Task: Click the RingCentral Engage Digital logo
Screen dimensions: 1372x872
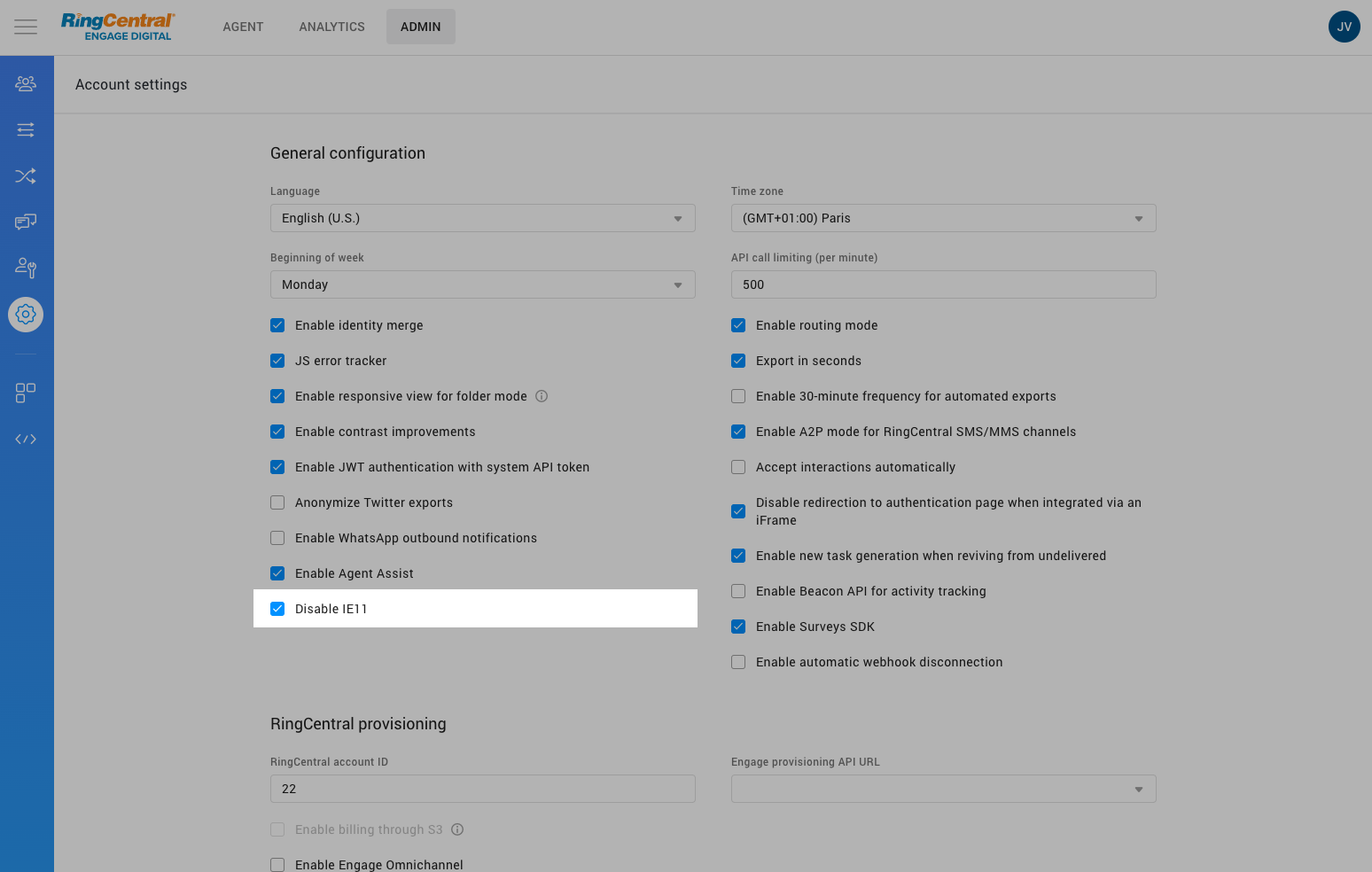Action: click(118, 27)
